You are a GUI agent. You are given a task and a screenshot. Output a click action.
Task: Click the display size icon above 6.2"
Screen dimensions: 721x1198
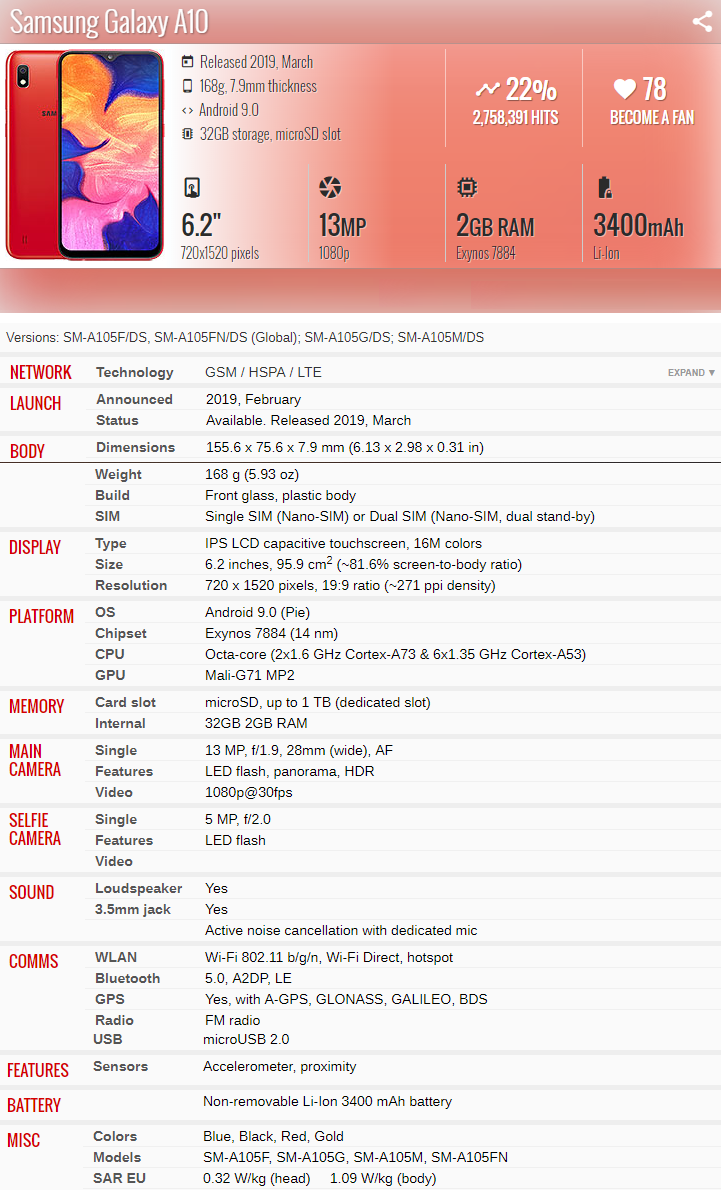pos(192,187)
